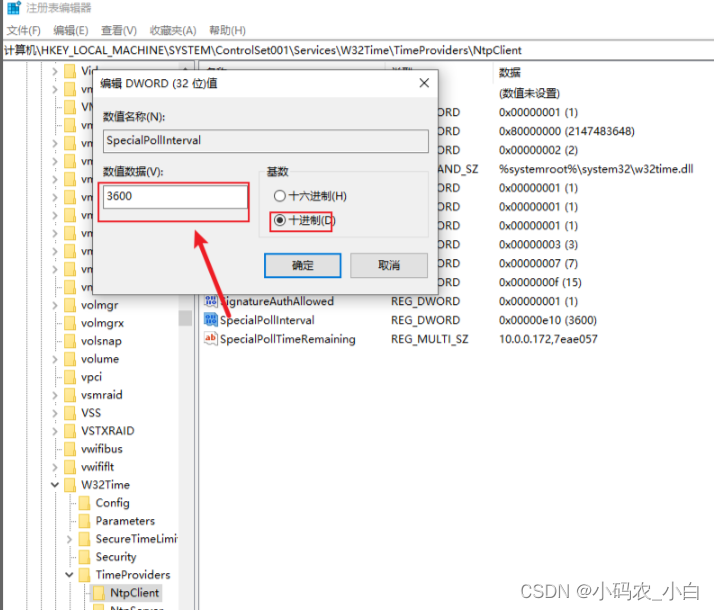The width and height of the screenshot is (714, 610).
Task: Select the vwifibus folder icon
Action: tap(70, 448)
